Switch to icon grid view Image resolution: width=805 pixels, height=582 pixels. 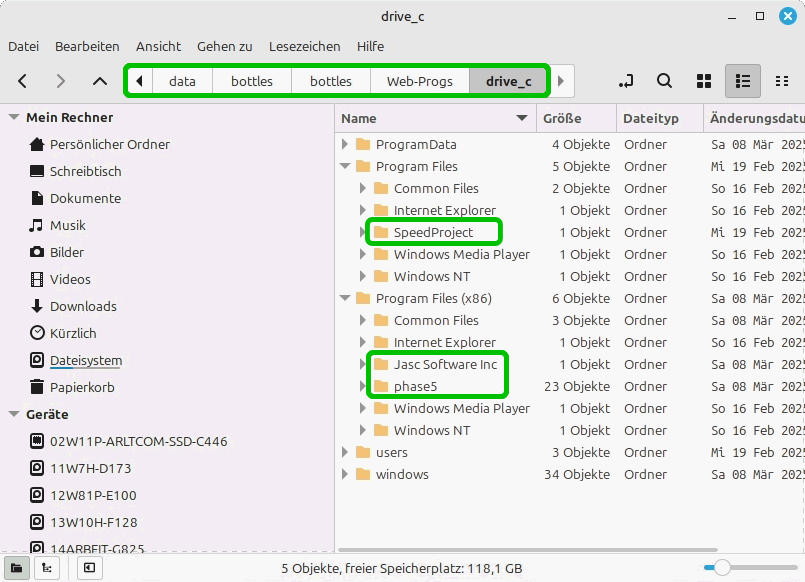click(704, 81)
